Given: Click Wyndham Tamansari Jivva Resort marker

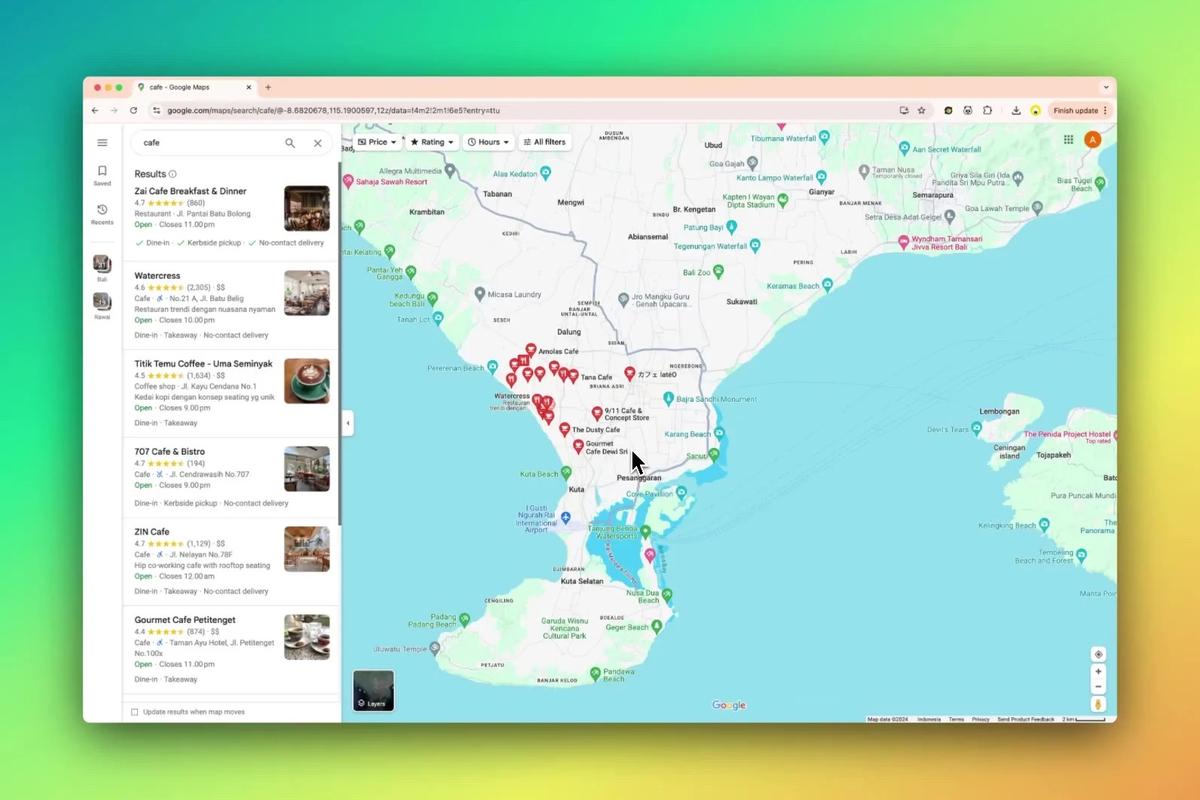Looking at the screenshot, I should (x=903, y=241).
